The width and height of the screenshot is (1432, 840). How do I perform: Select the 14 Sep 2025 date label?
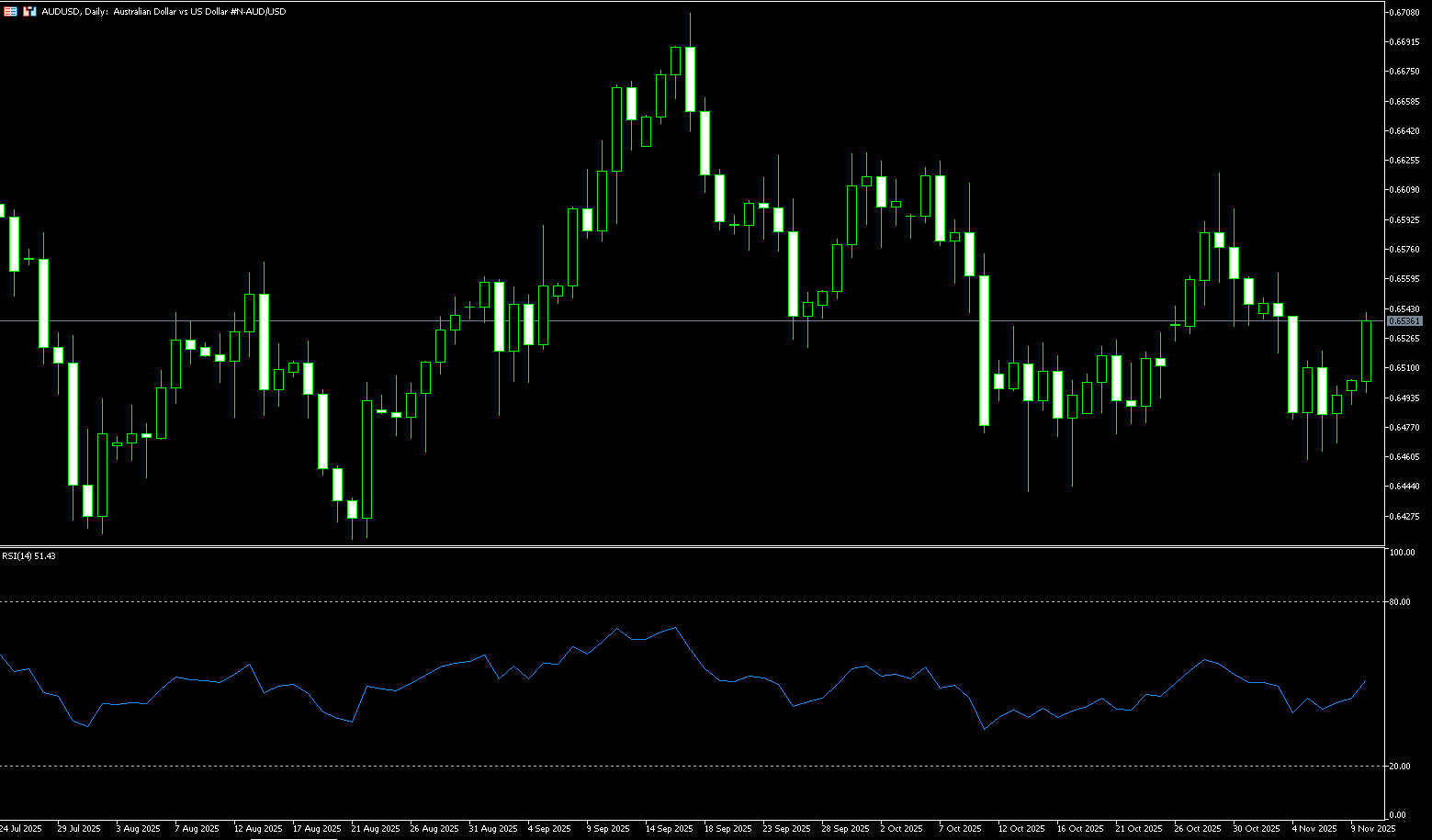[x=670, y=828]
